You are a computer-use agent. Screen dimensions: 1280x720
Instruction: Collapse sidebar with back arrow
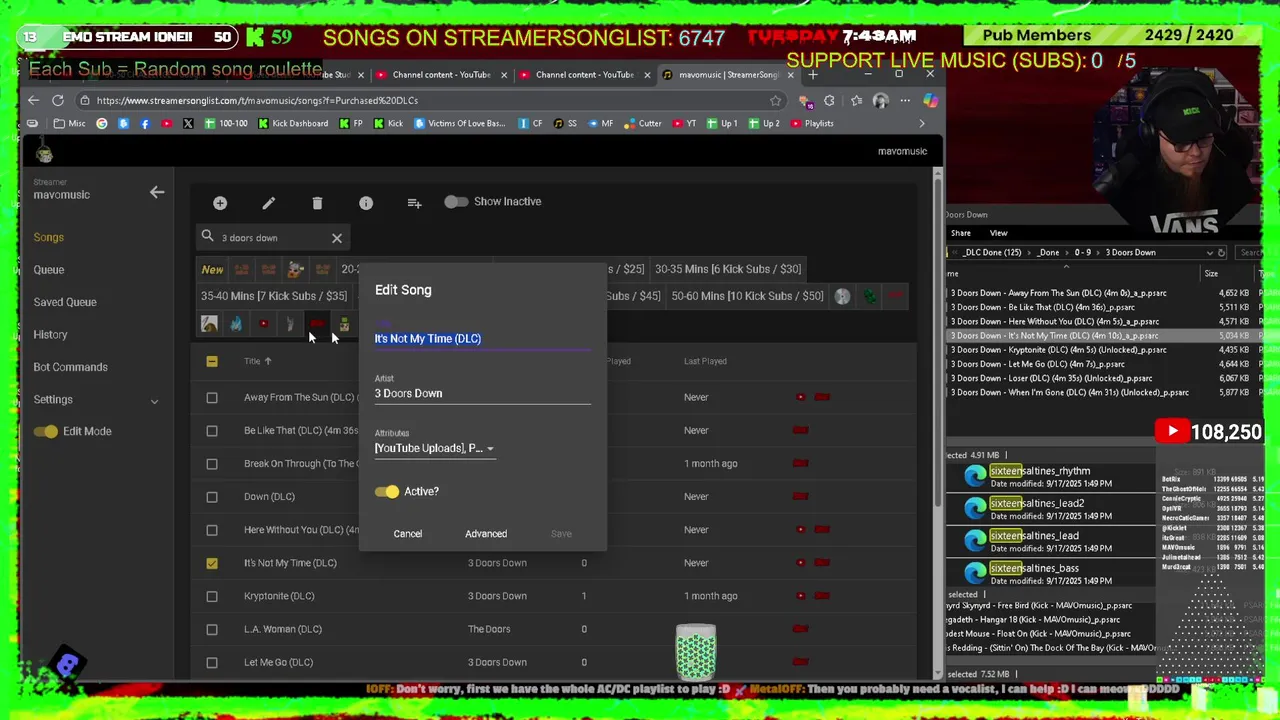pos(157,192)
